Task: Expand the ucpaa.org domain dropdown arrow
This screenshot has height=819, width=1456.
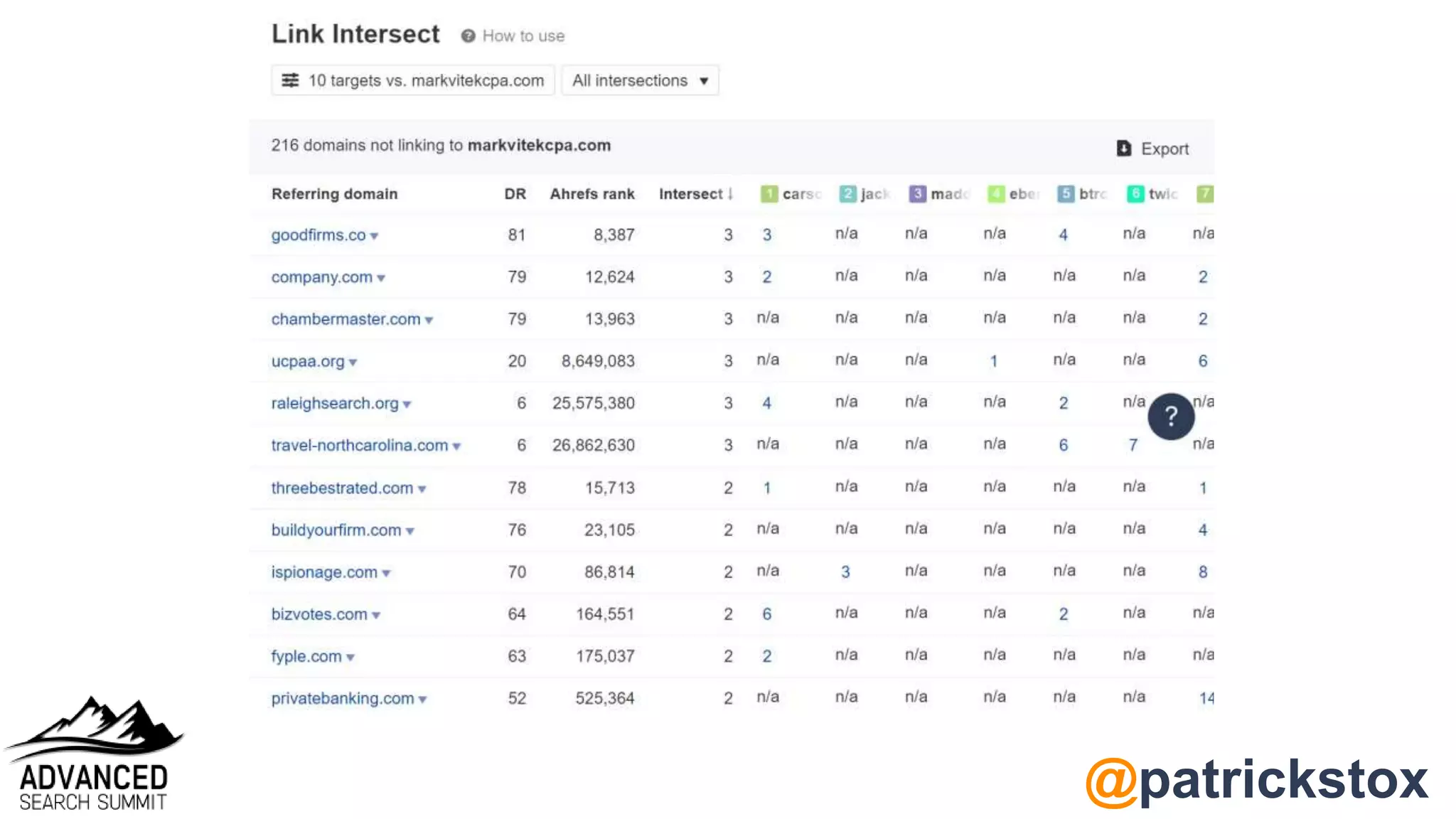Action: pyautogui.click(x=353, y=363)
